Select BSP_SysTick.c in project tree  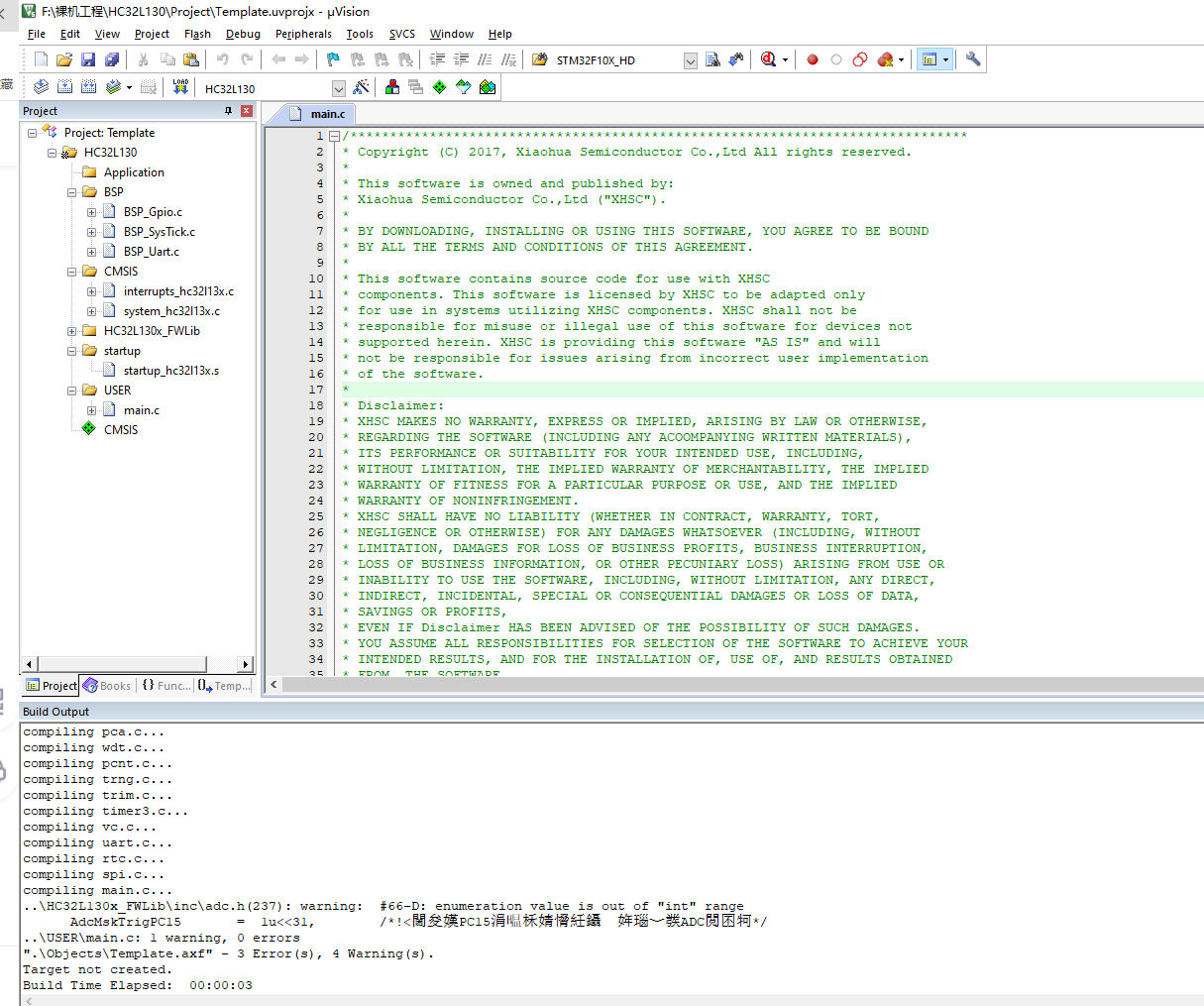(160, 232)
